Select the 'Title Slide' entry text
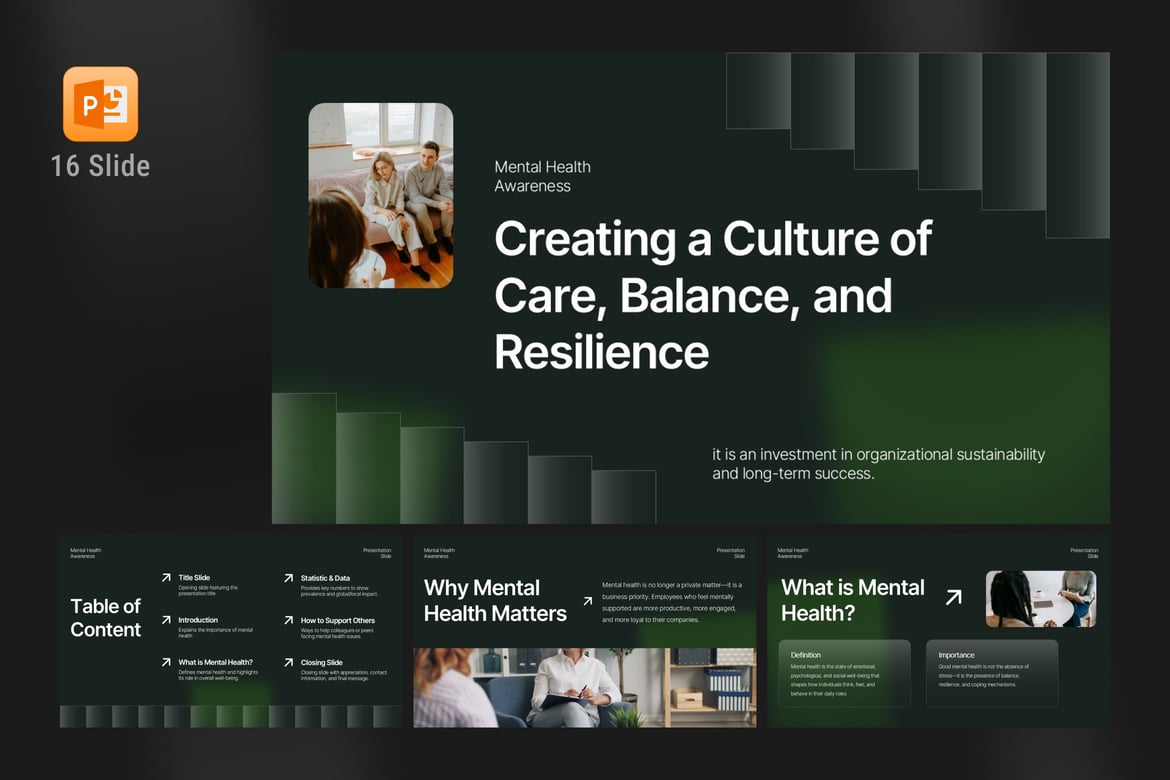This screenshot has width=1170, height=780. (194, 578)
